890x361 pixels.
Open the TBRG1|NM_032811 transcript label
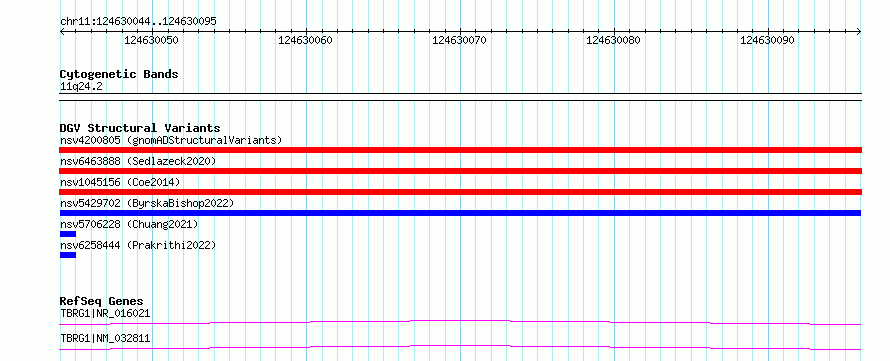click(105, 338)
